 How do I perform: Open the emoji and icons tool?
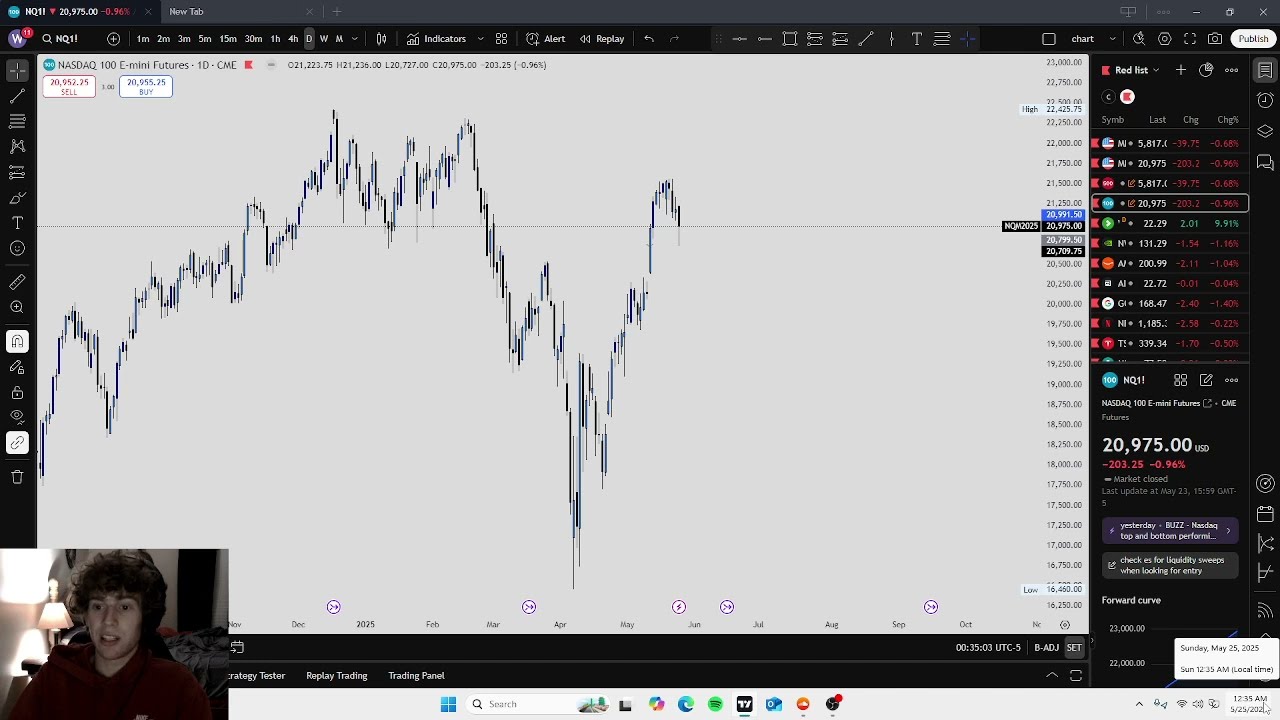(17, 248)
